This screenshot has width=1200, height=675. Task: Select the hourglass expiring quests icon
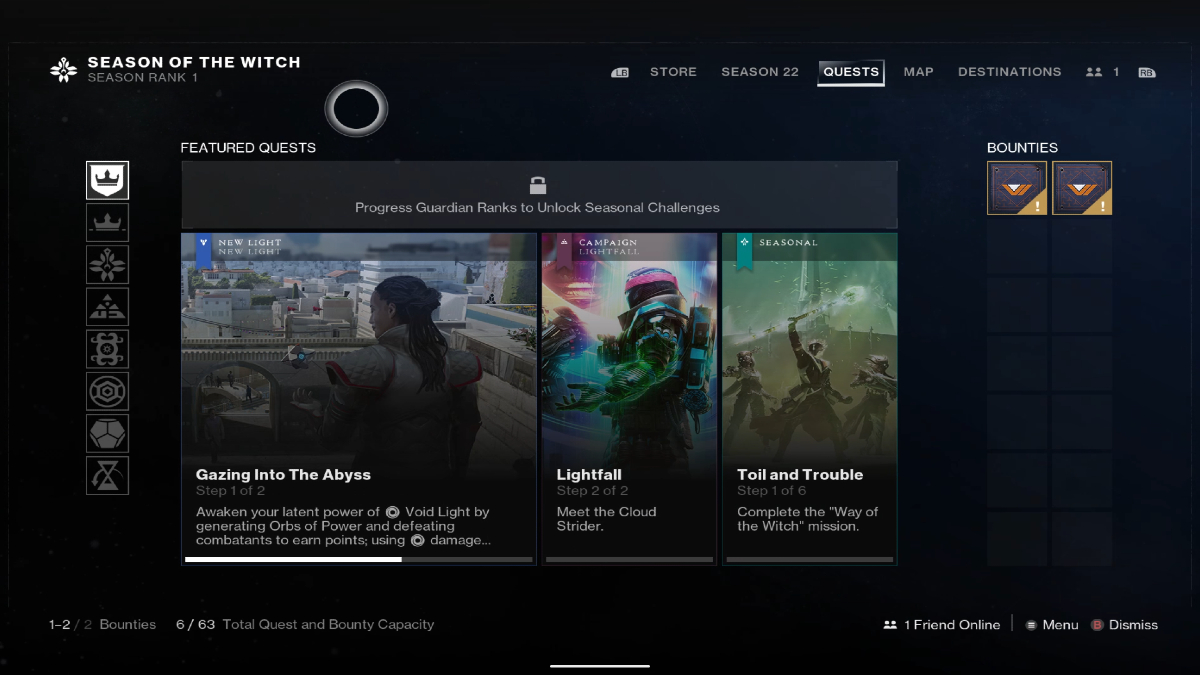[x=107, y=475]
